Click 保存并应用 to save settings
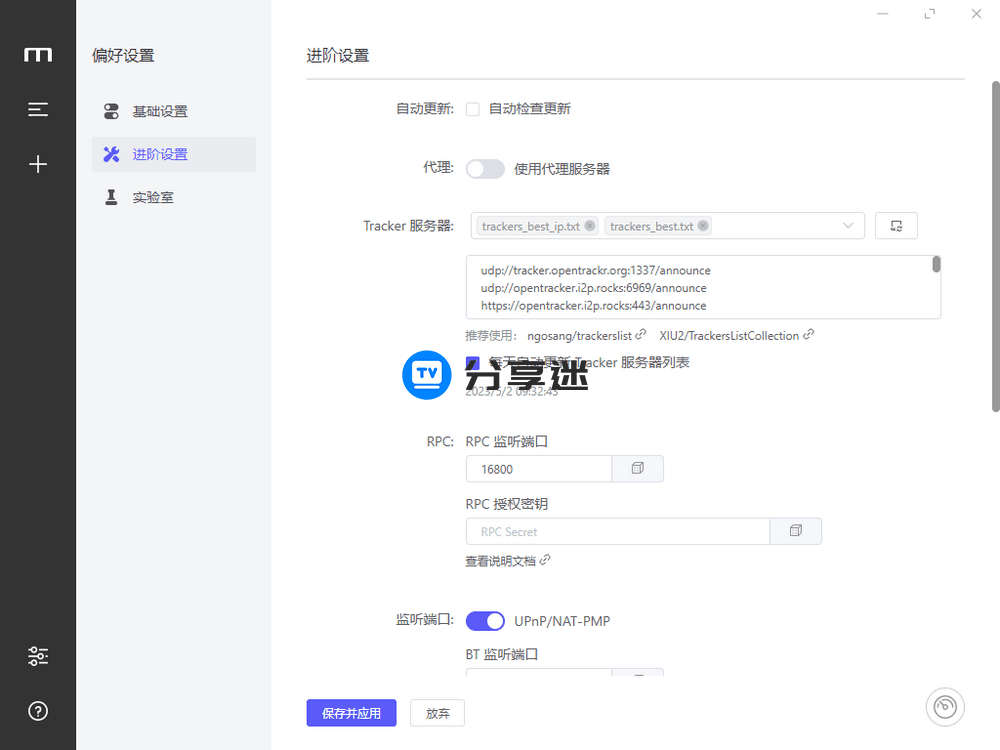Screen dimensions: 1000x750 (351, 713)
